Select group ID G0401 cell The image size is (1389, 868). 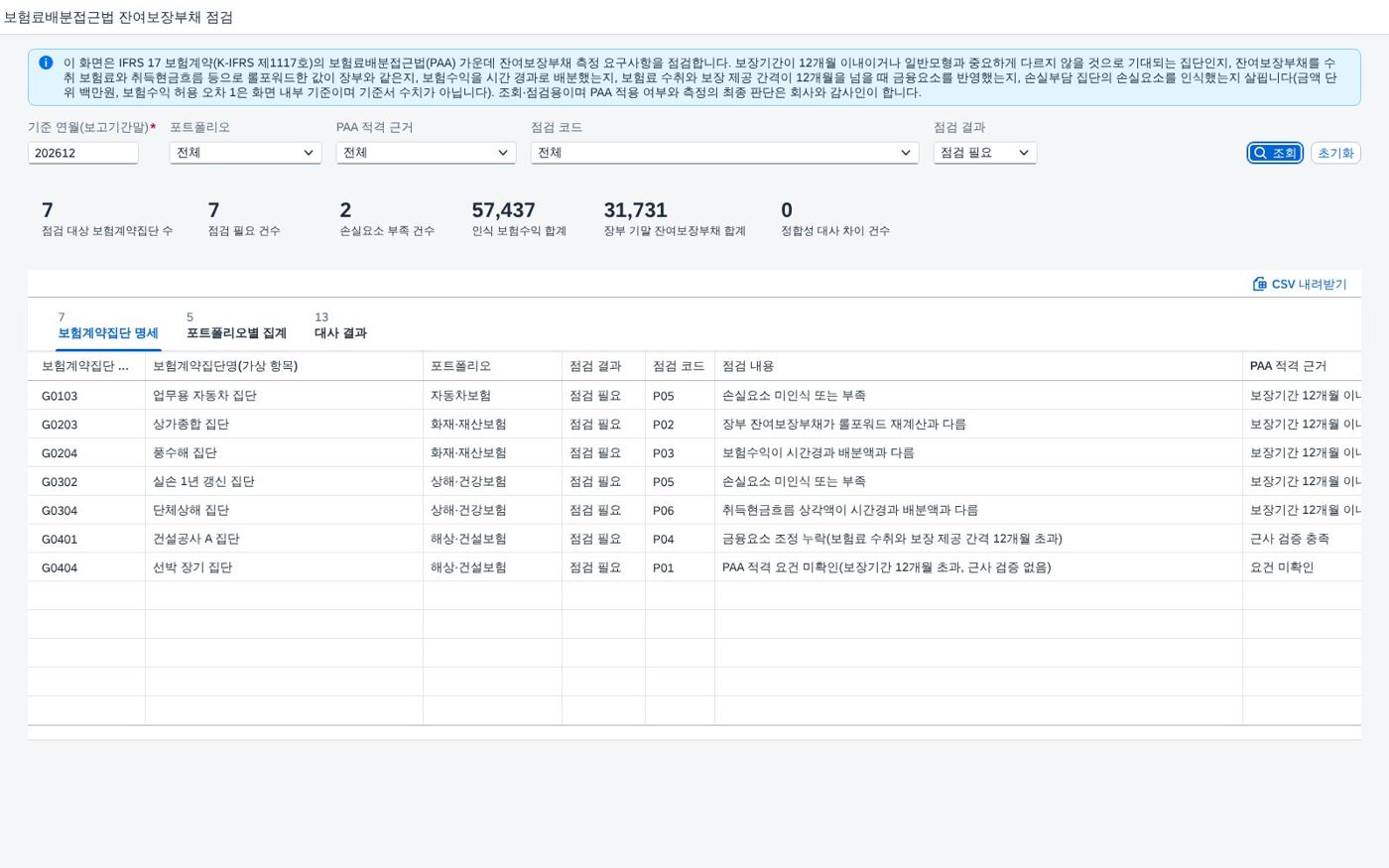pos(86,540)
